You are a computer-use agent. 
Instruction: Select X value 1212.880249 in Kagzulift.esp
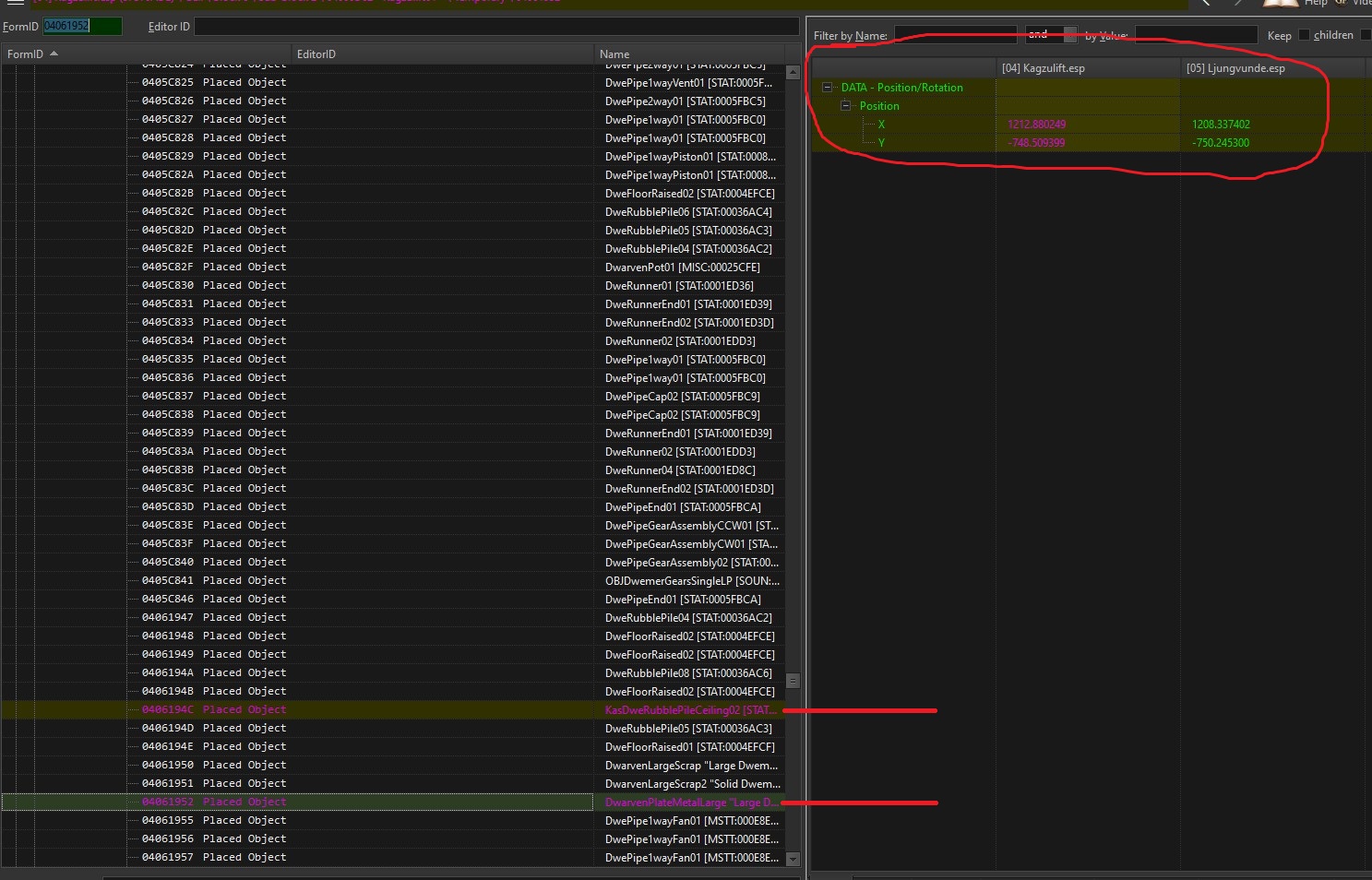point(1037,125)
